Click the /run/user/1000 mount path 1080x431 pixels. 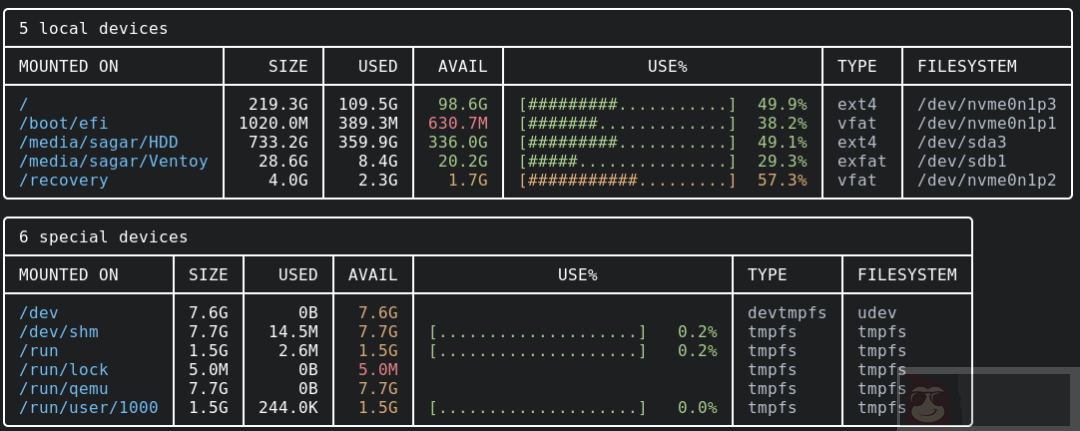pyautogui.click(x=88, y=408)
